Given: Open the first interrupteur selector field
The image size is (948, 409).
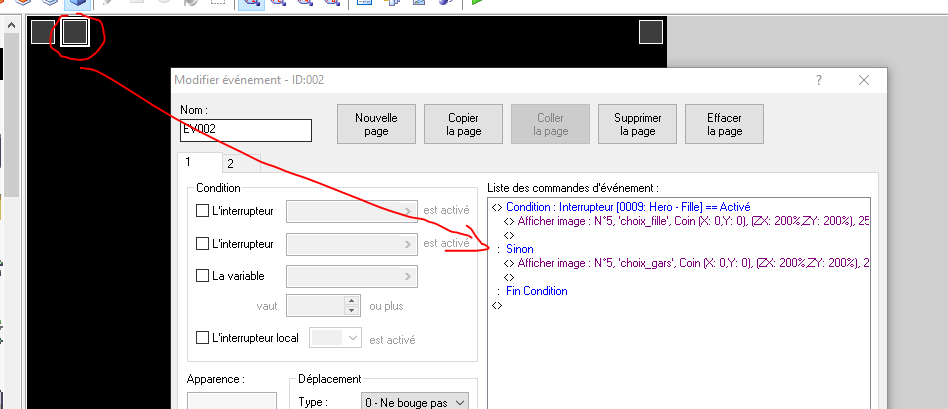Looking at the screenshot, I should coord(352,212).
